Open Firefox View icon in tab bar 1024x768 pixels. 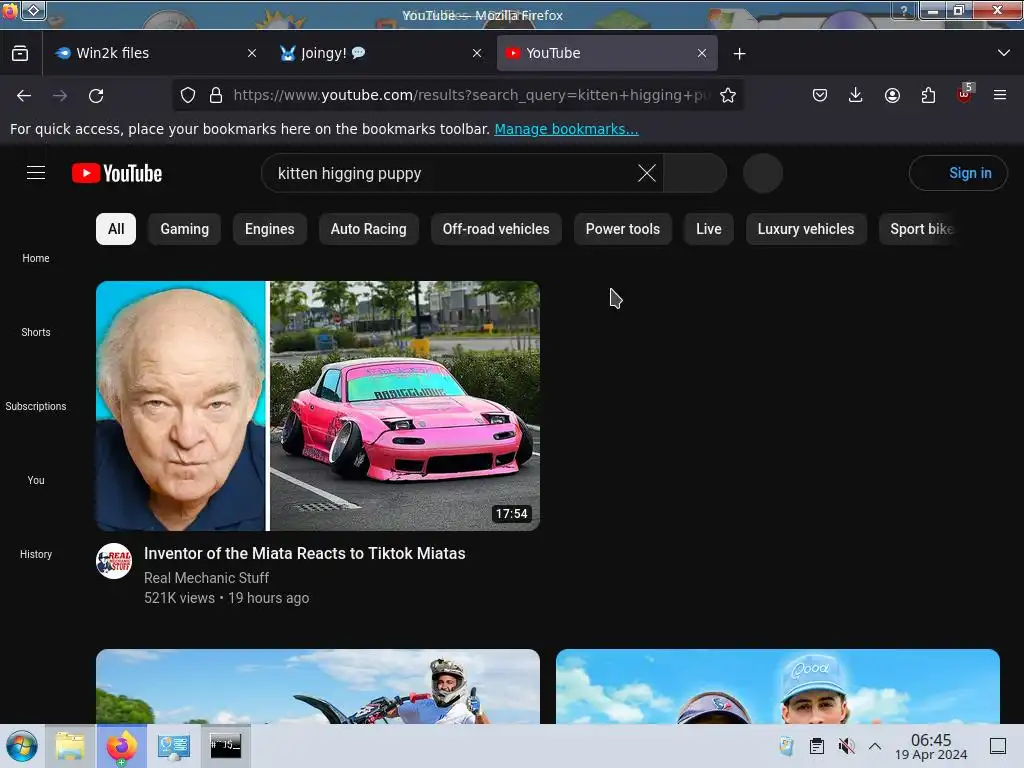[x=20, y=54]
